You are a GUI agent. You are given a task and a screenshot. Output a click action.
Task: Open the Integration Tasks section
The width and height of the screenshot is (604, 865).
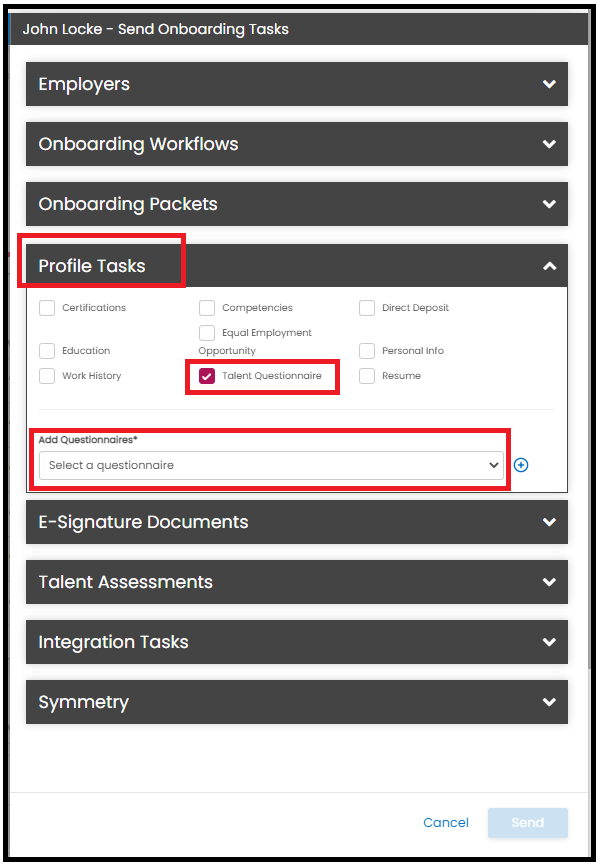tap(297, 642)
